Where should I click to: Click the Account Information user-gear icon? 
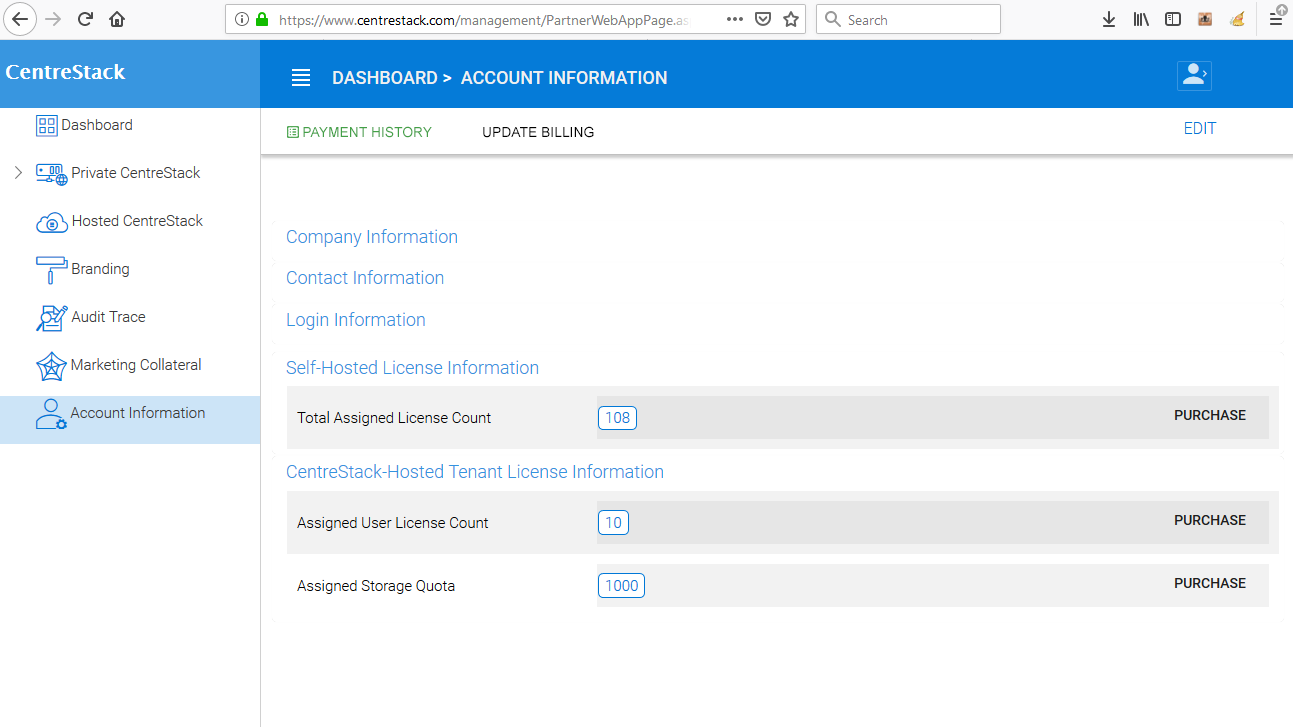(50, 414)
